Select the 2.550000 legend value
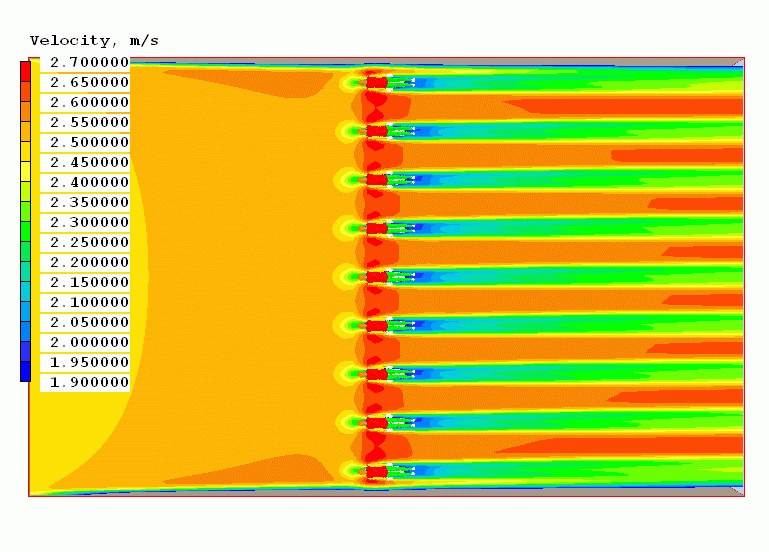The image size is (769, 552). pyautogui.click(x=89, y=123)
